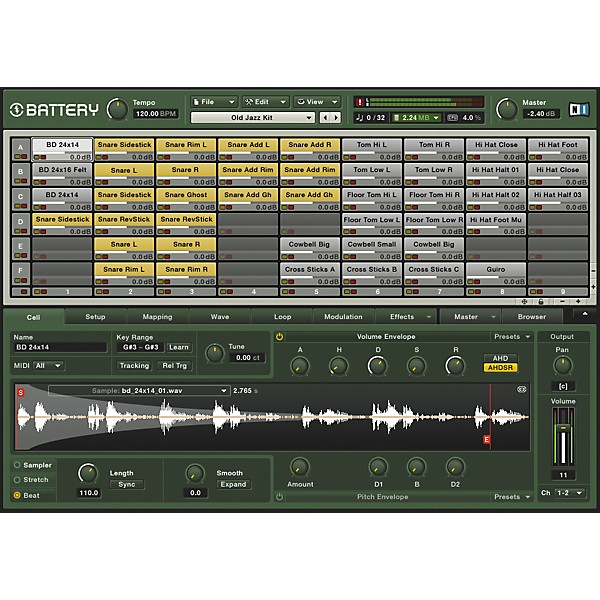
Task: Select the Beat mode radio button
Action: (x=17, y=495)
